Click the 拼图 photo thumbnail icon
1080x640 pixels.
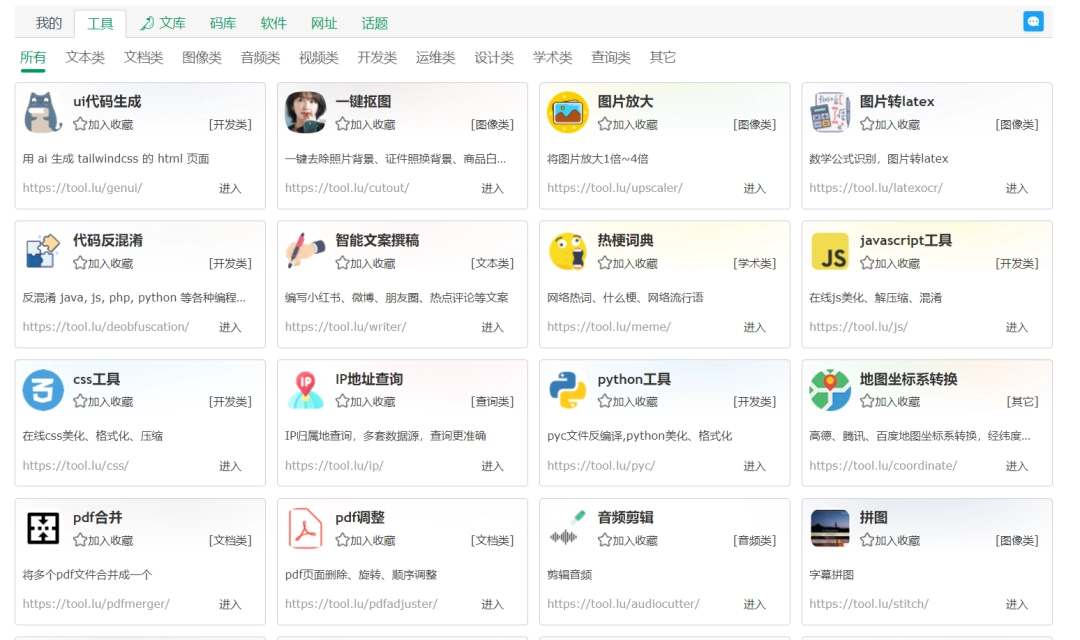830,529
